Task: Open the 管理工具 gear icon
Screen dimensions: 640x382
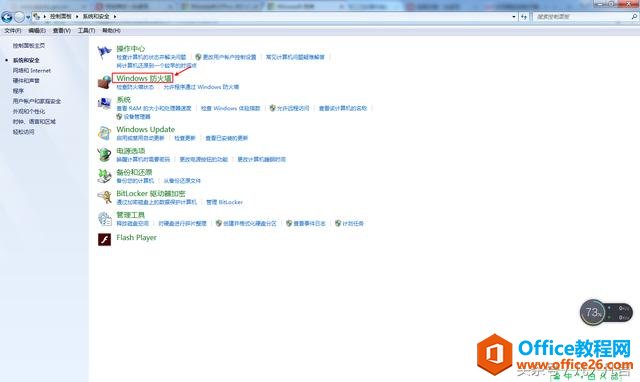Action: [x=104, y=219]
